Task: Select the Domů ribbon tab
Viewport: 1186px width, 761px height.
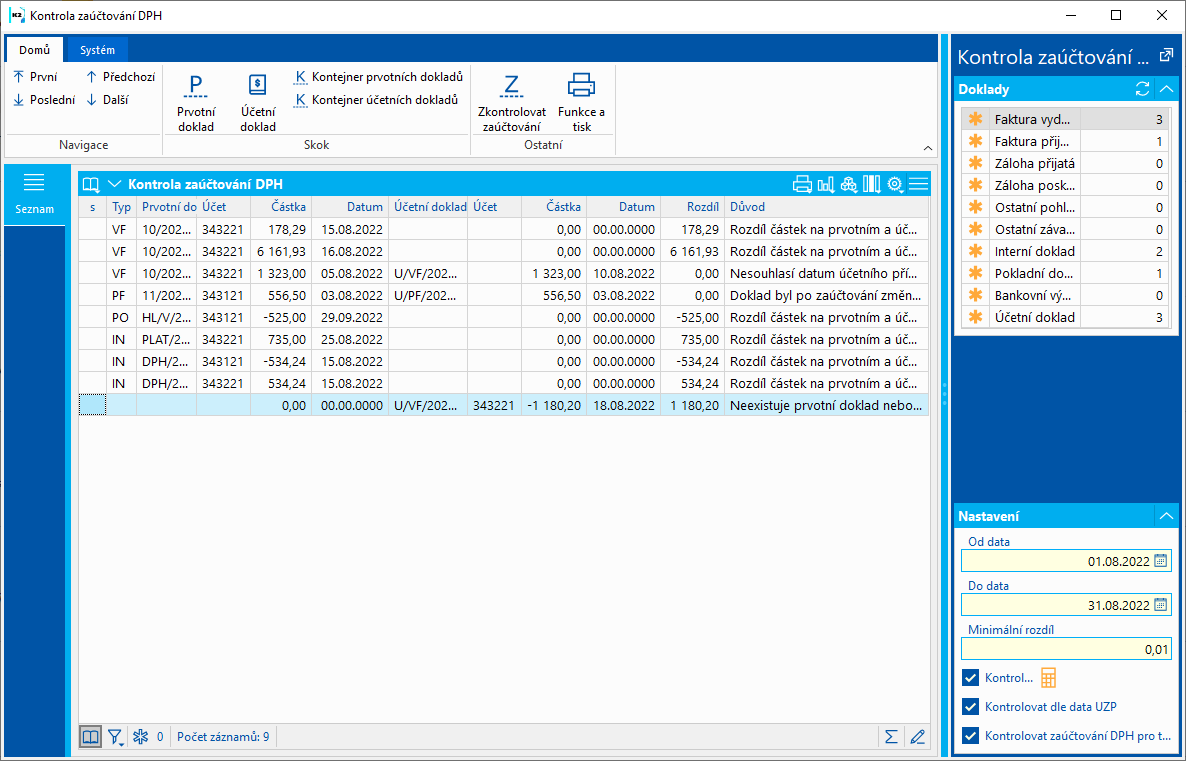Action: coord(35,50)
